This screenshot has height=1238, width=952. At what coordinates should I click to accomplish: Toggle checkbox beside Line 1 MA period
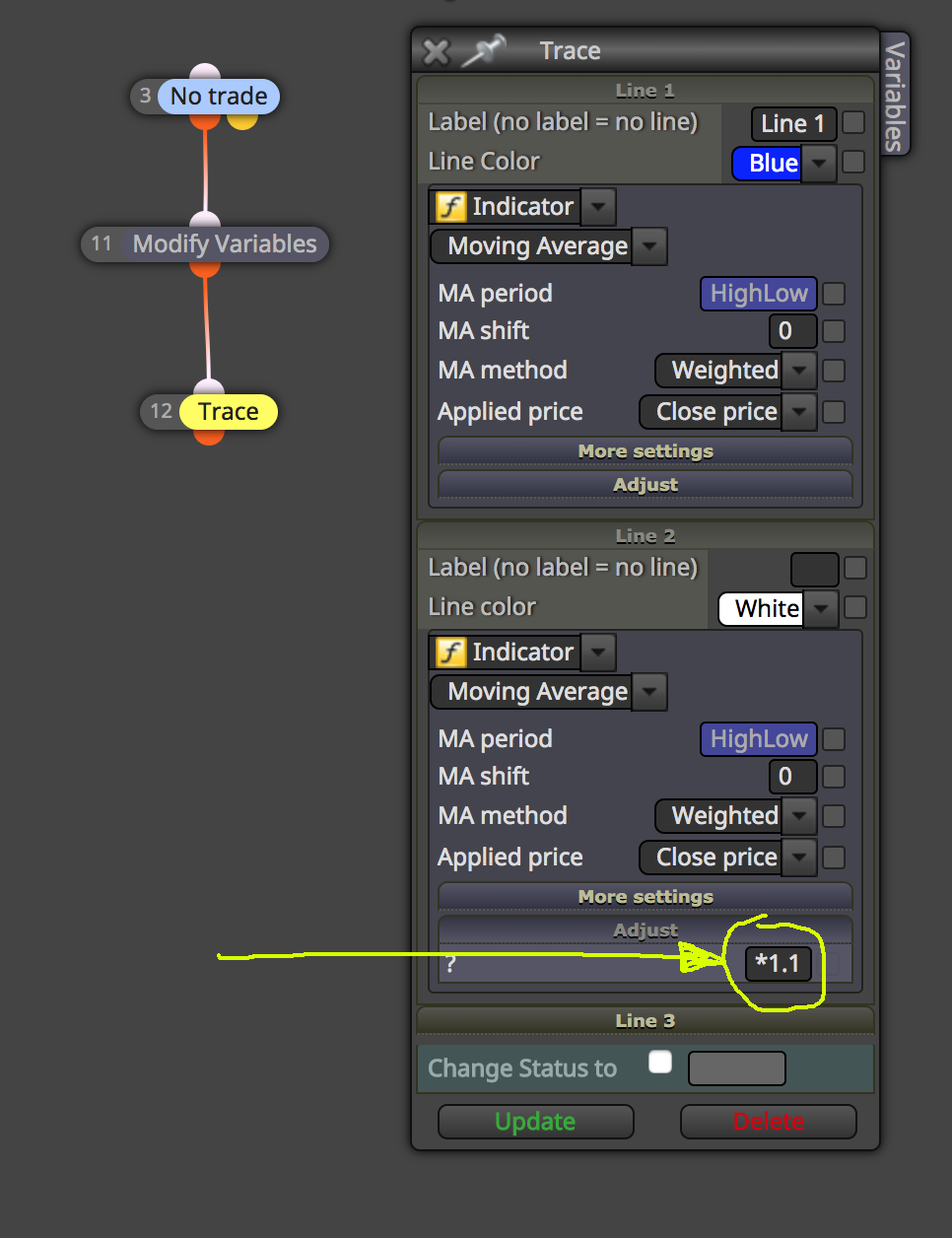click(834, 294)
